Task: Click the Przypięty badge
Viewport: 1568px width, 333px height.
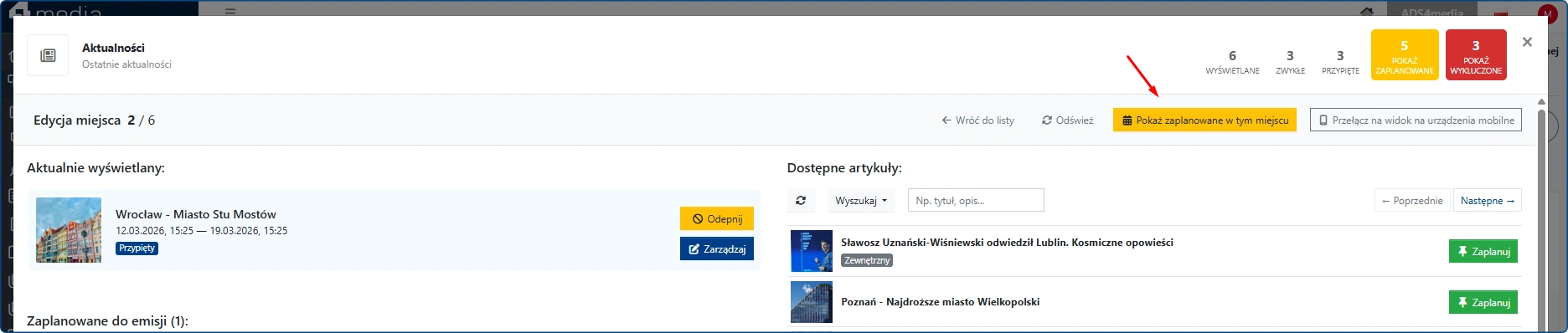Action: tap(137, 248)
